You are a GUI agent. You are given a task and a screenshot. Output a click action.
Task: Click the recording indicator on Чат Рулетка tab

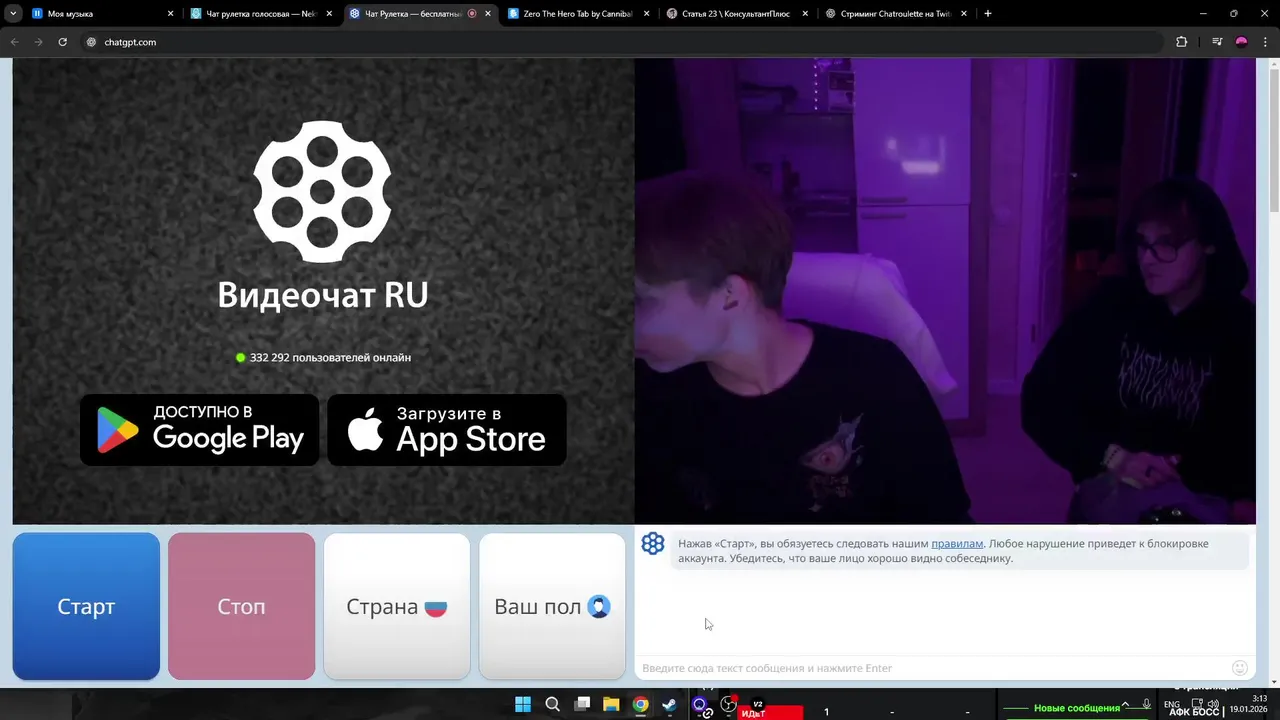click(x=472, y=14)
